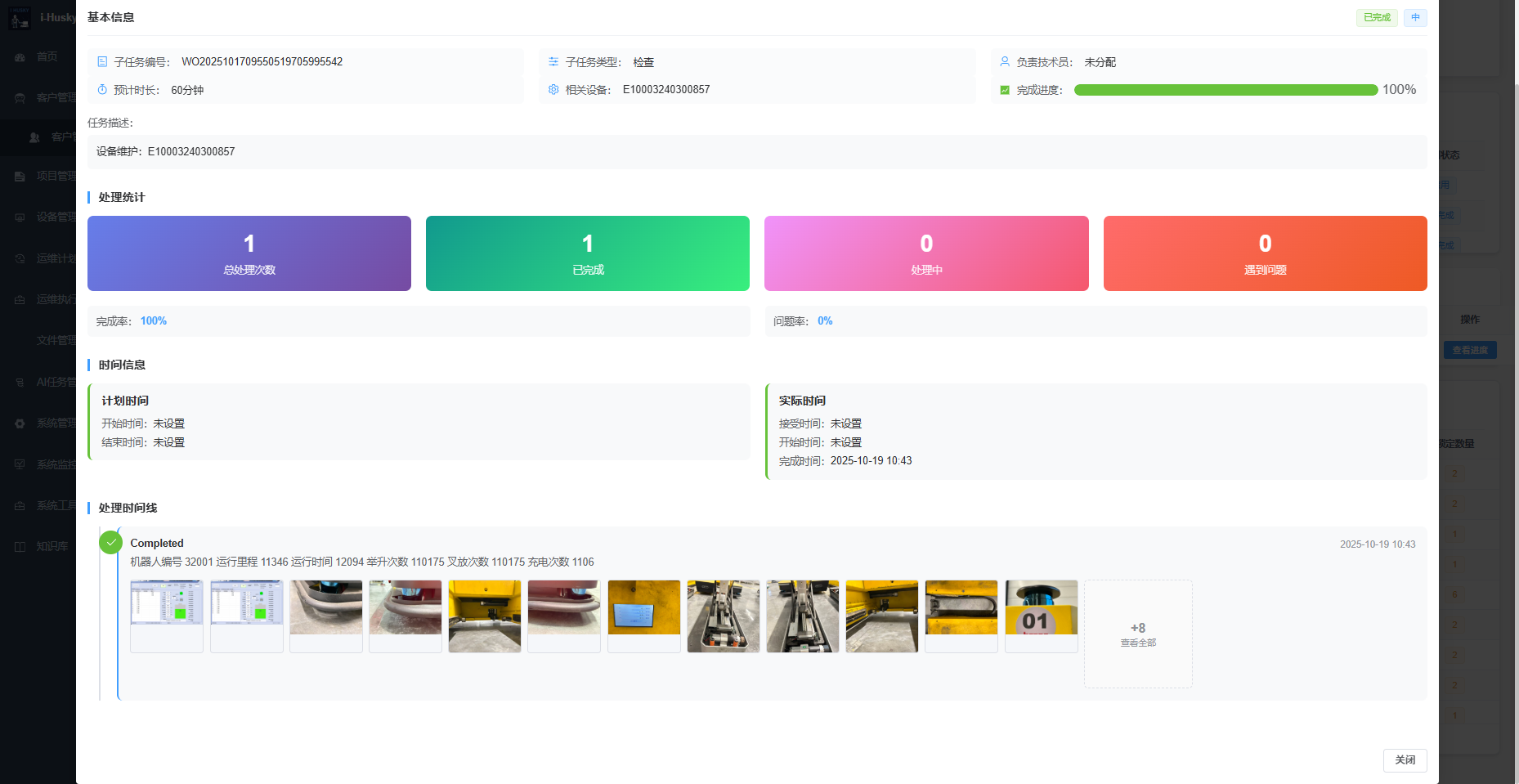Click the chart icon next to 完成进度

1005,90
